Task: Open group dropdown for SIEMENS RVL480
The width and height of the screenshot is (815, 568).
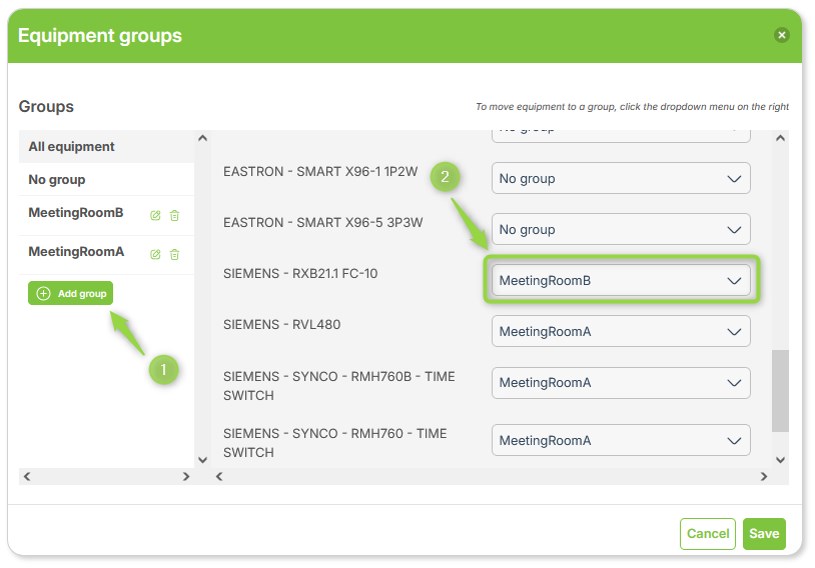Action: [621, 331]
